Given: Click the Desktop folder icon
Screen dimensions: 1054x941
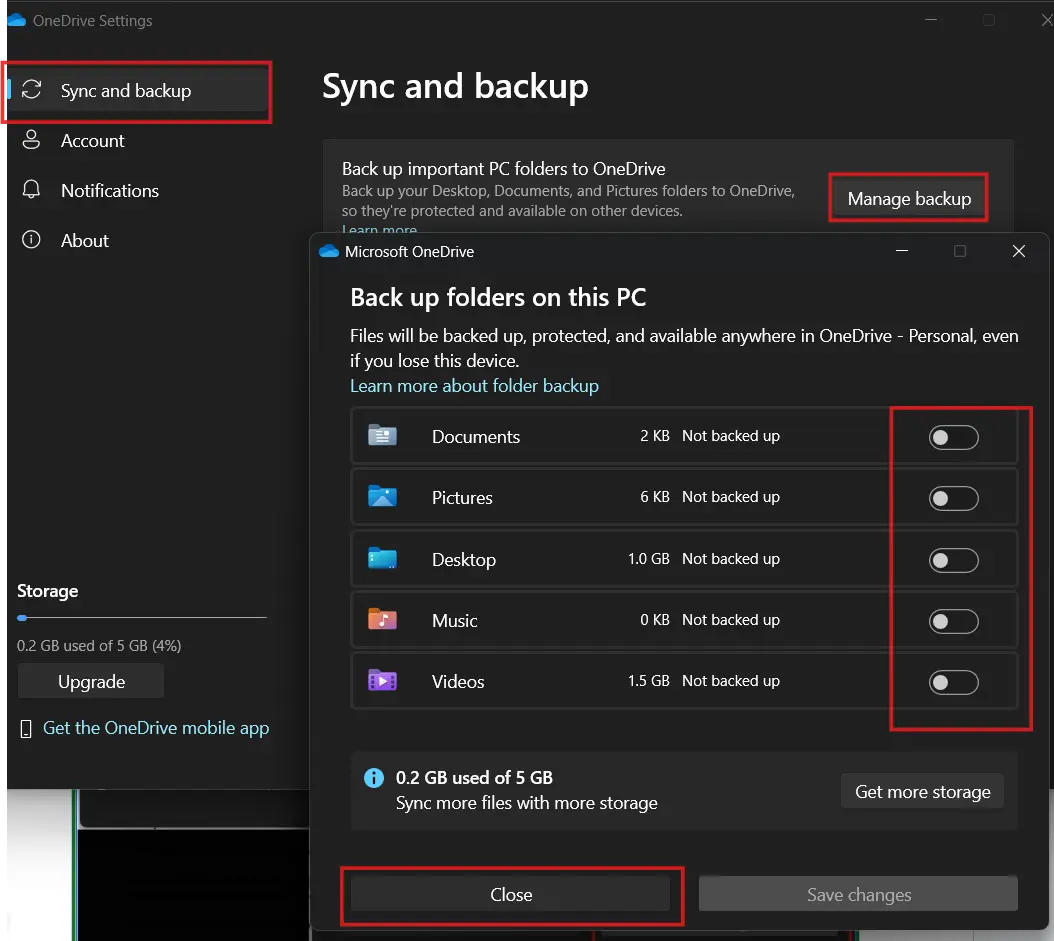Looking at the screenshot, I should (x=382, y=559).
